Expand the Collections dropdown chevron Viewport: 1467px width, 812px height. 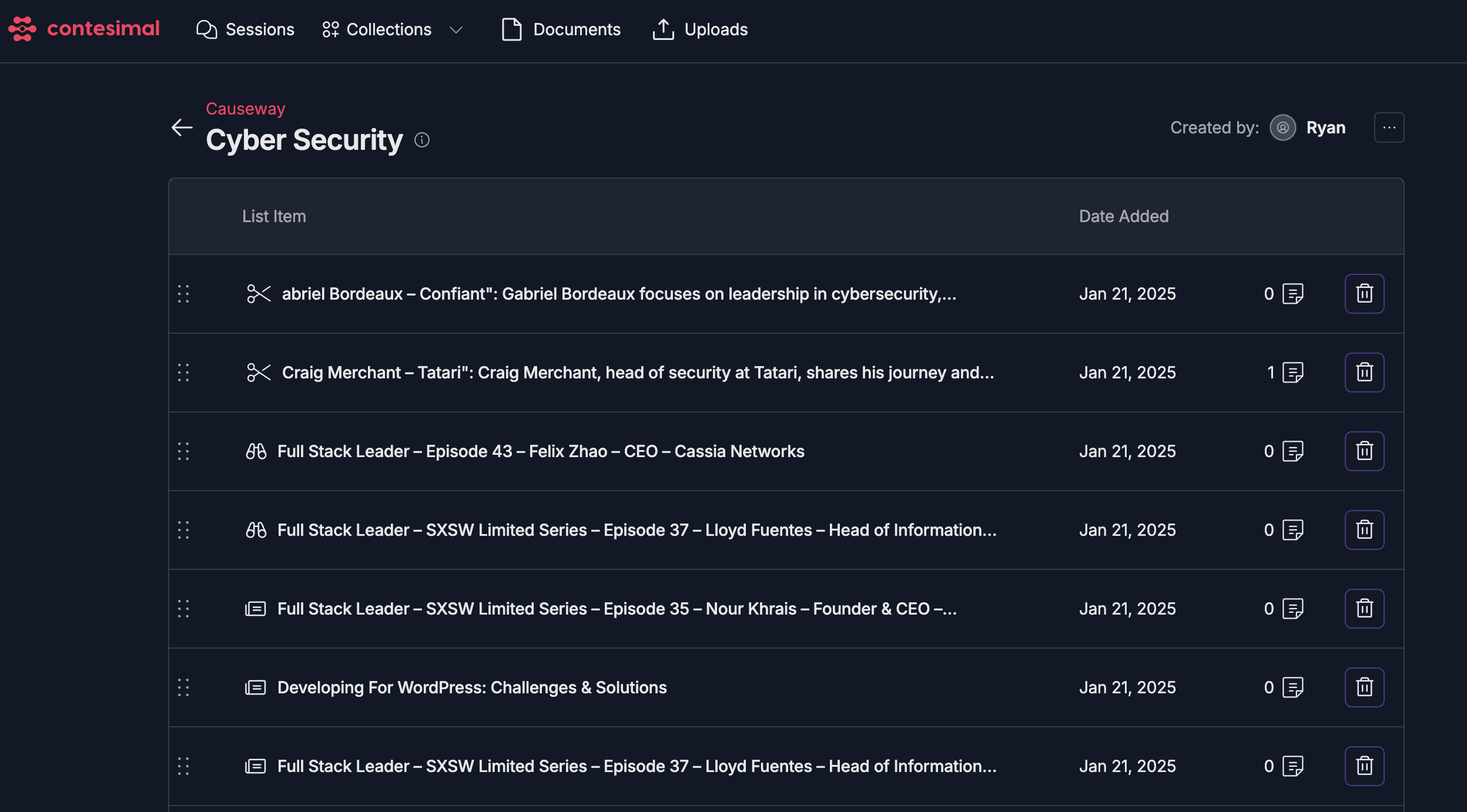pos(456,29)
